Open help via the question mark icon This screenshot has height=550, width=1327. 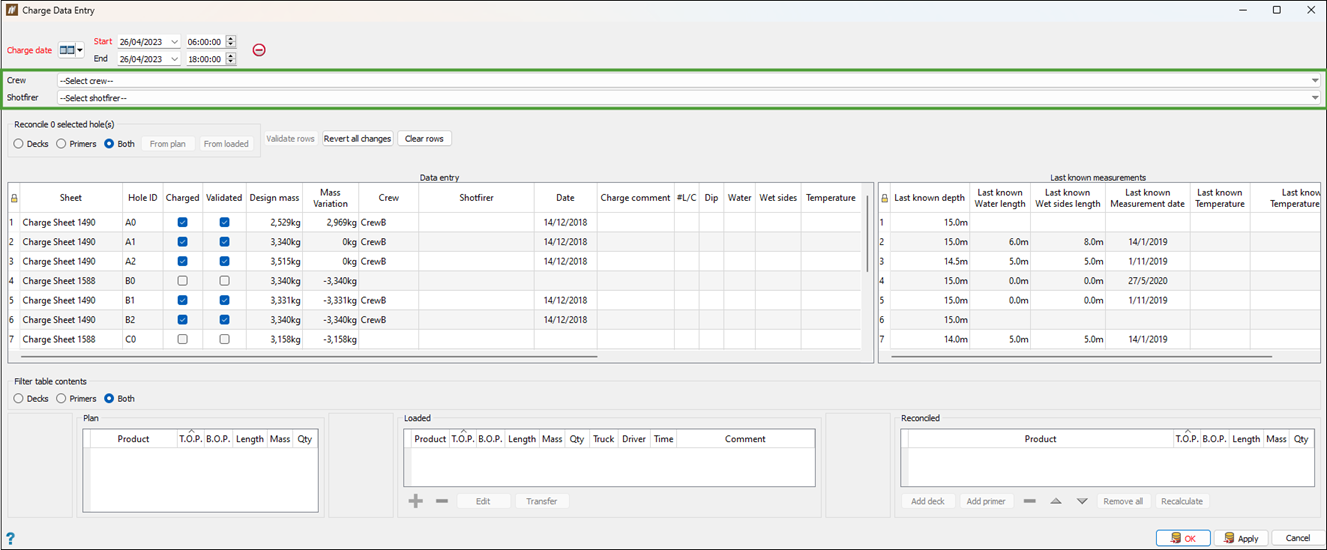[x=10, y=538]
